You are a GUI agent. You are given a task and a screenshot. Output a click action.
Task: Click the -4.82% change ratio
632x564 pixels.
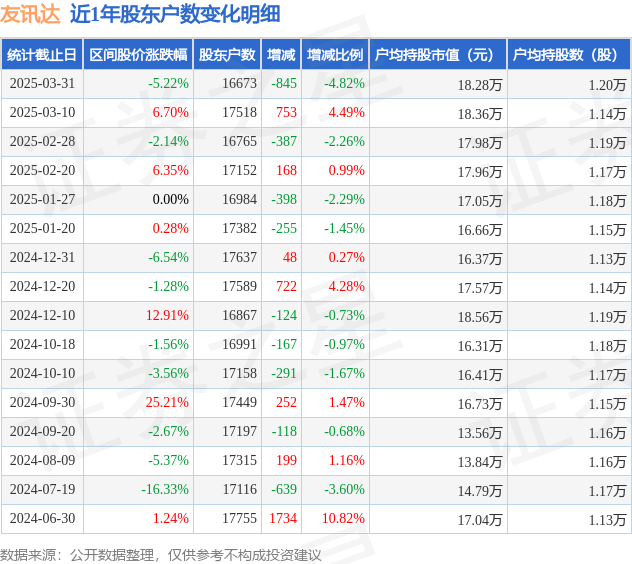(345, 83)
